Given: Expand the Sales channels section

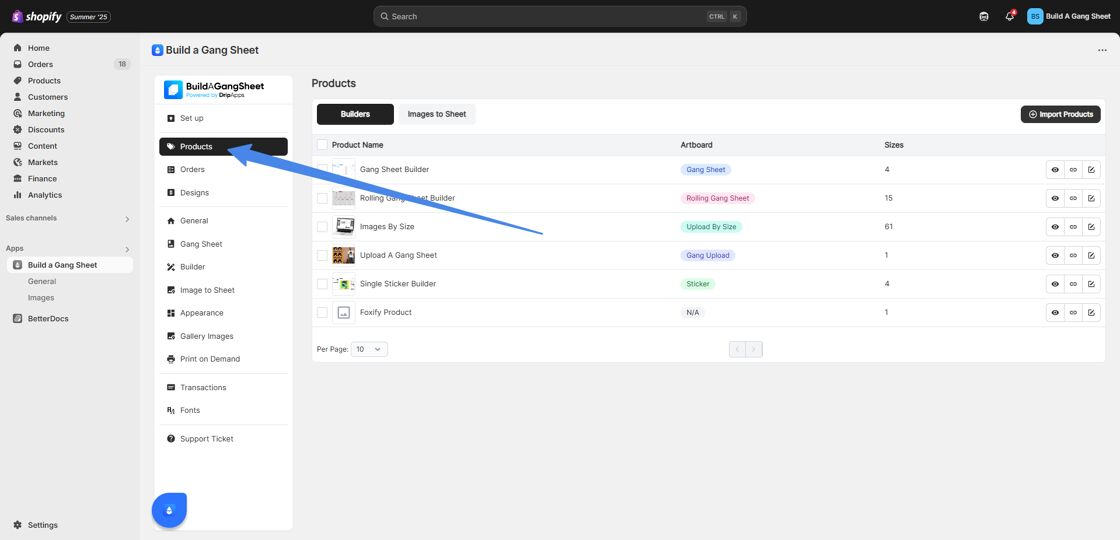Looking at the screenshot, I should click(127, 219).
